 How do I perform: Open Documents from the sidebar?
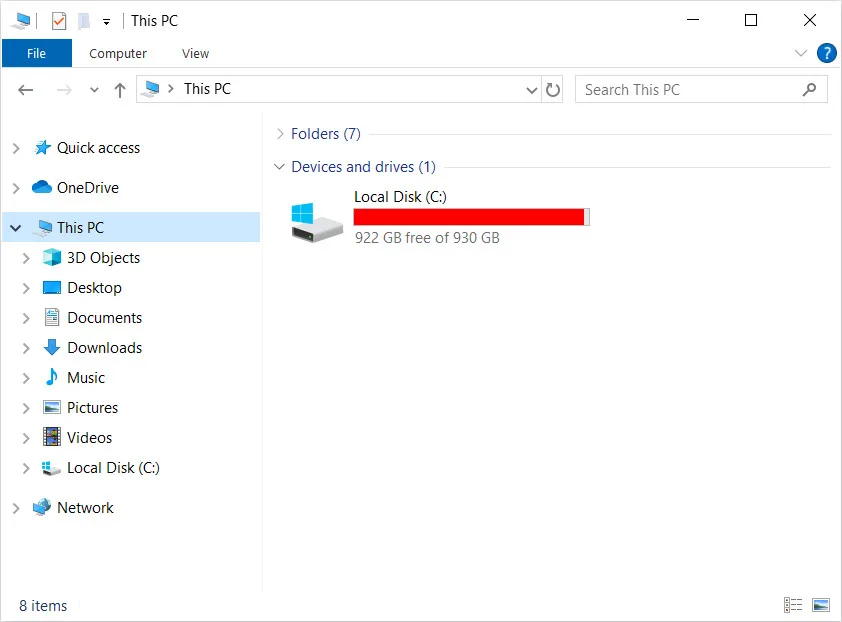tap(105, 318)
